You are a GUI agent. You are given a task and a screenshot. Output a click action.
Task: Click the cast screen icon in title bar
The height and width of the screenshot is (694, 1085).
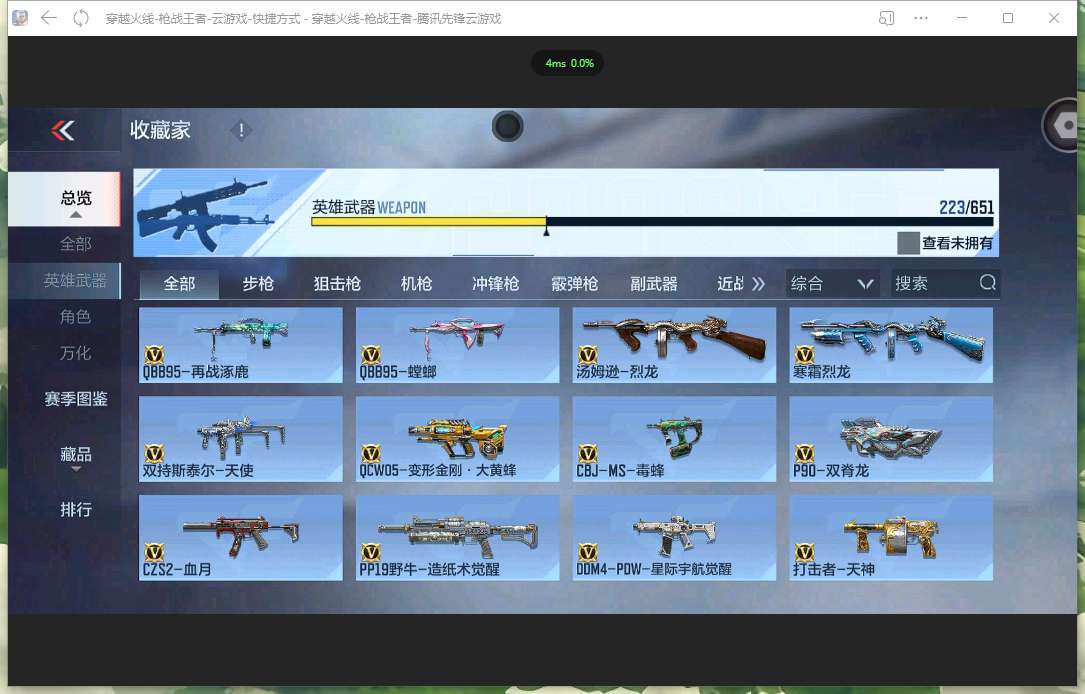tap(886, 18)
